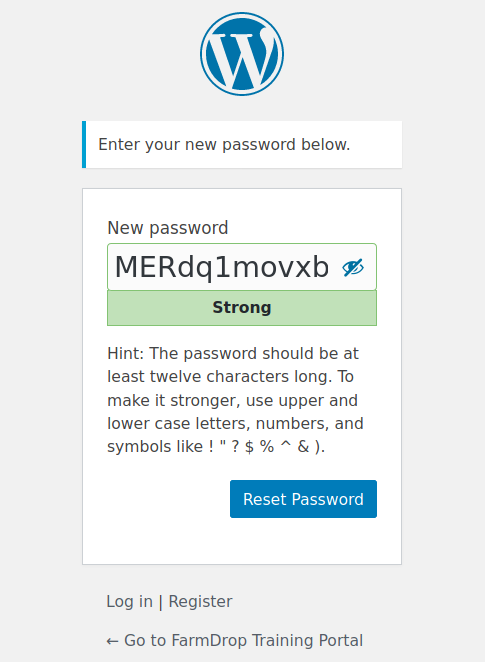Image resolution: width=485 pixels, height=662 pixels.
Task: Focus the New password input field
Action: click(242, 267)
